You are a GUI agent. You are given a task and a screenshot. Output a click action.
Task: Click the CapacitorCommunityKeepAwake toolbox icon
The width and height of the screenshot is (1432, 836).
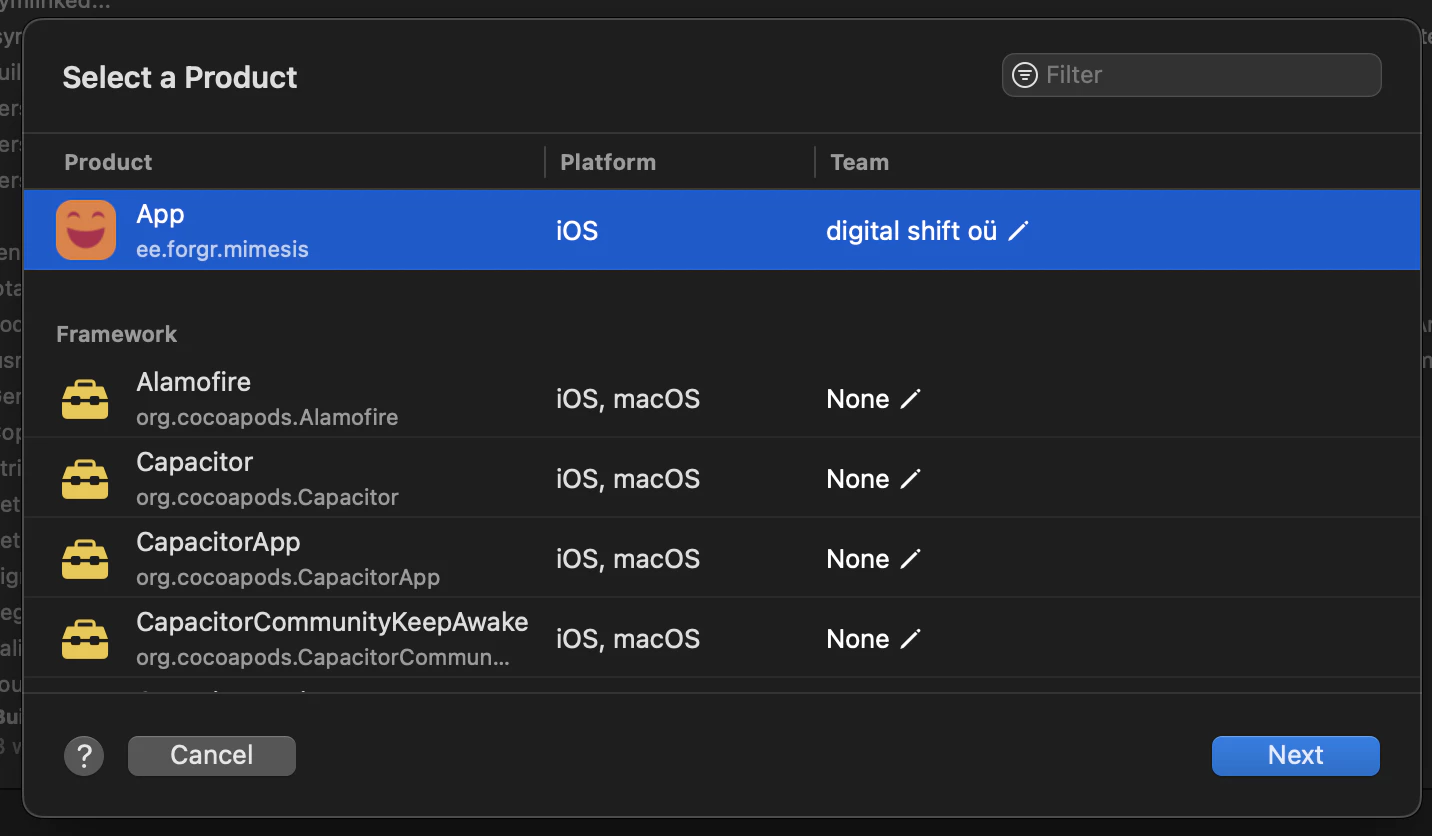85,638
